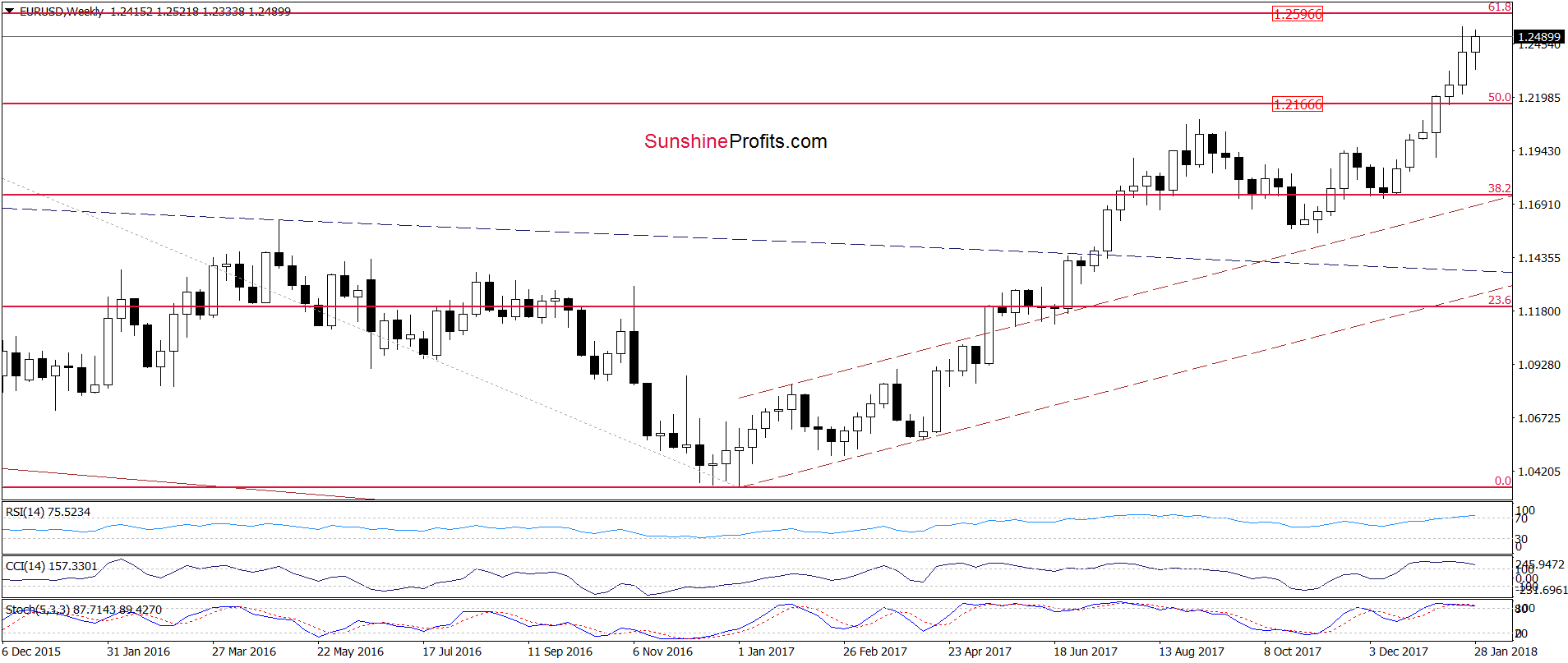Click the SunshineProfits.com text
This screenshot has width=1568, height=663.
[736, 141]
